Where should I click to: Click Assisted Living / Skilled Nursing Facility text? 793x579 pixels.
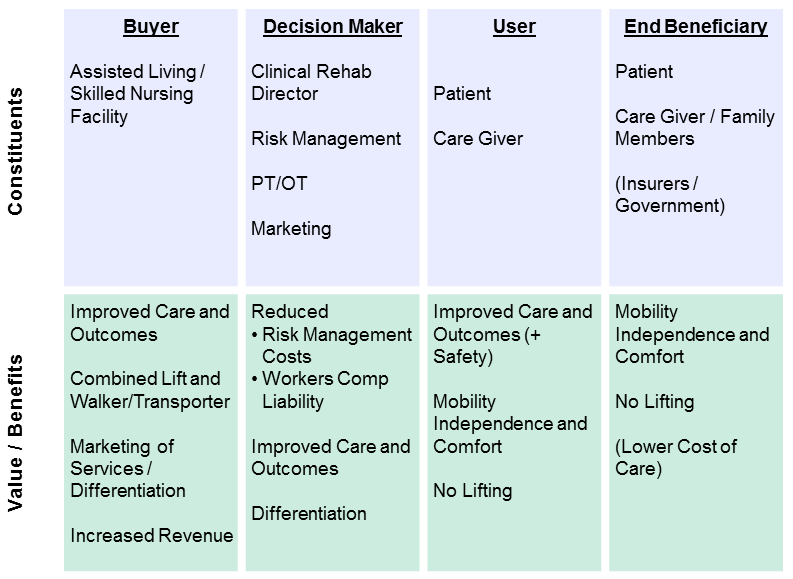(137, 94)
